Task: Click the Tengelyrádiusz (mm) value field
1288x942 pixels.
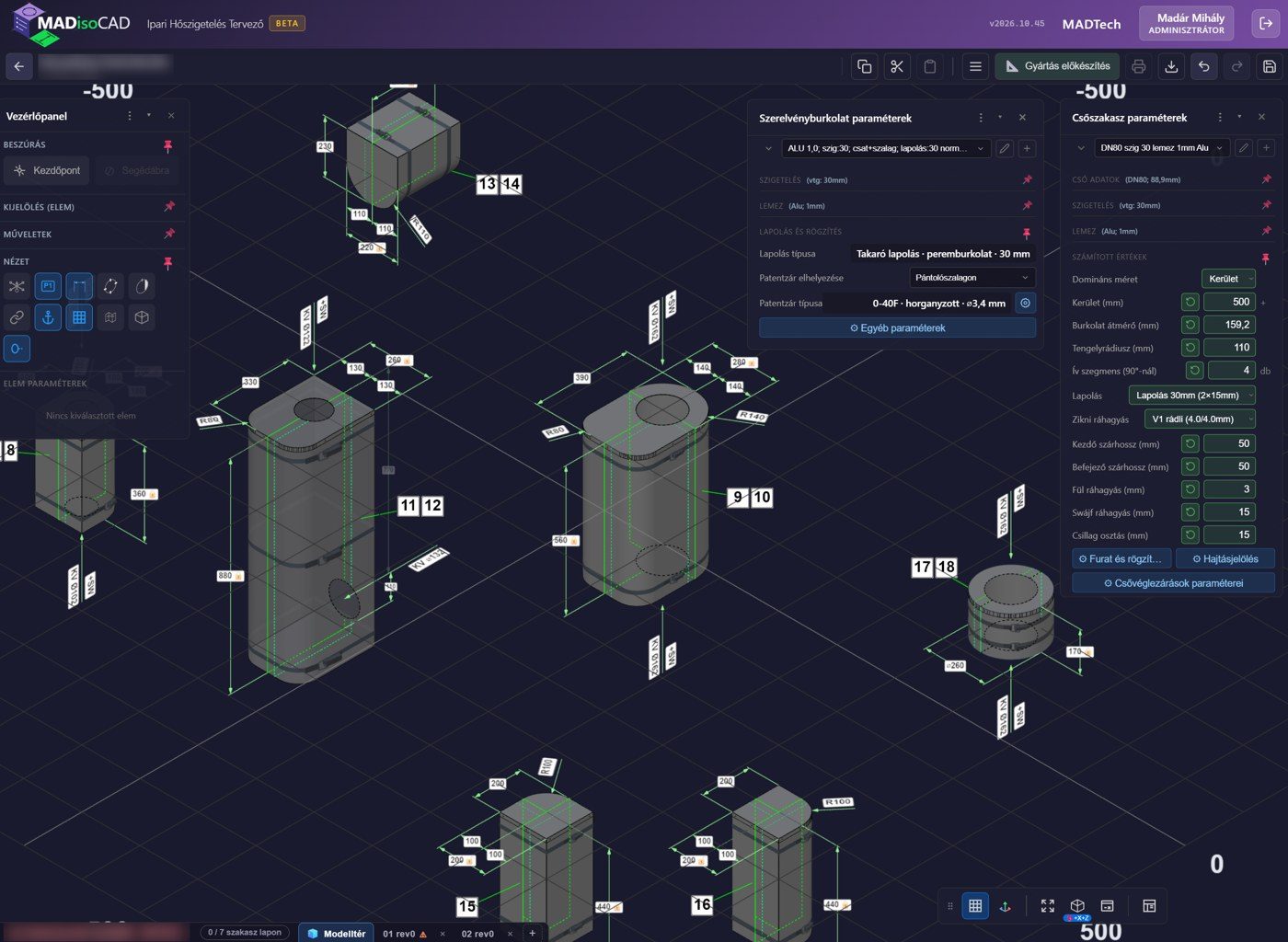Action: click(1229, 348)
